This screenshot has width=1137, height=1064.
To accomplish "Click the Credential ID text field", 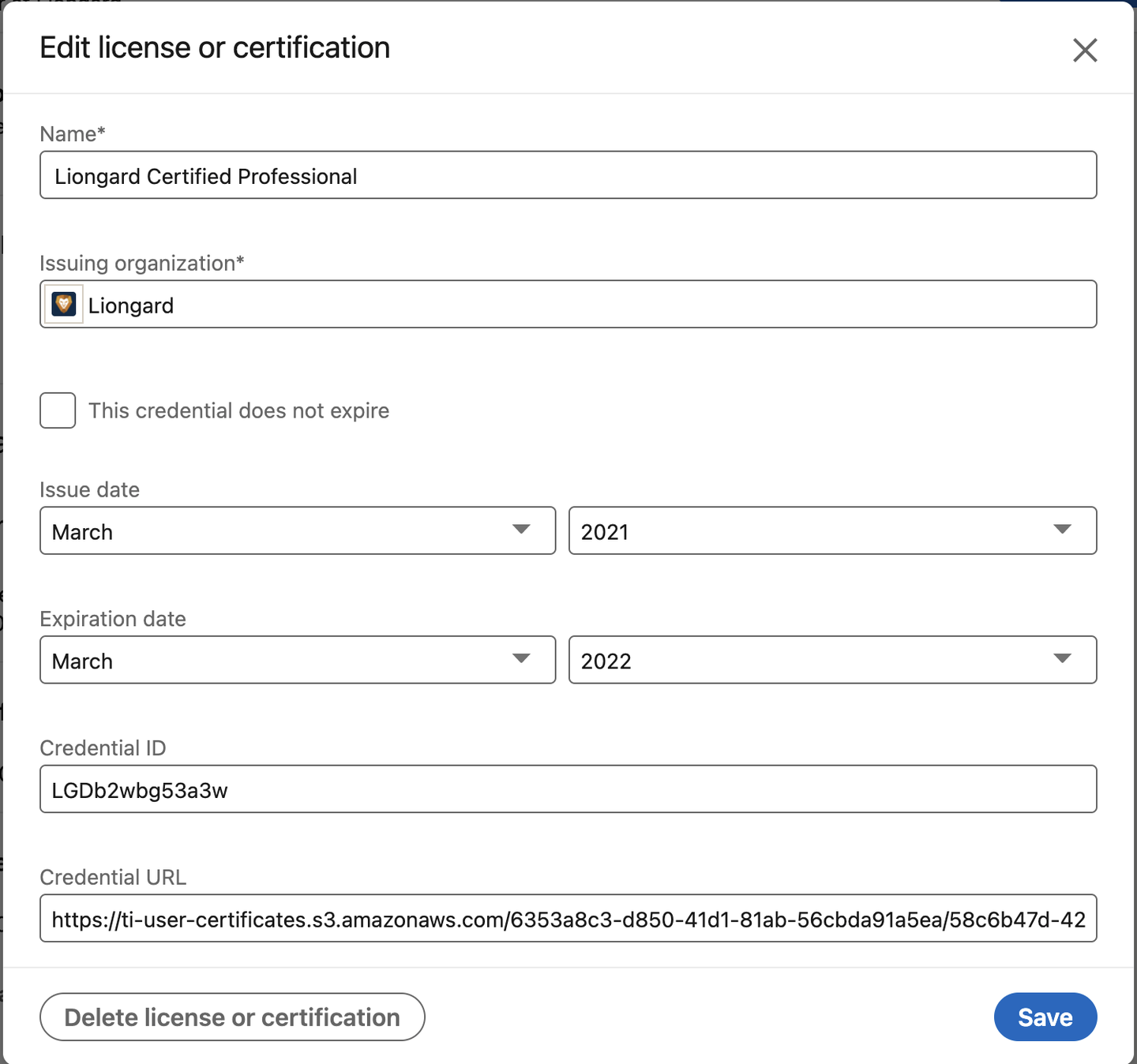I will (568, 789).
